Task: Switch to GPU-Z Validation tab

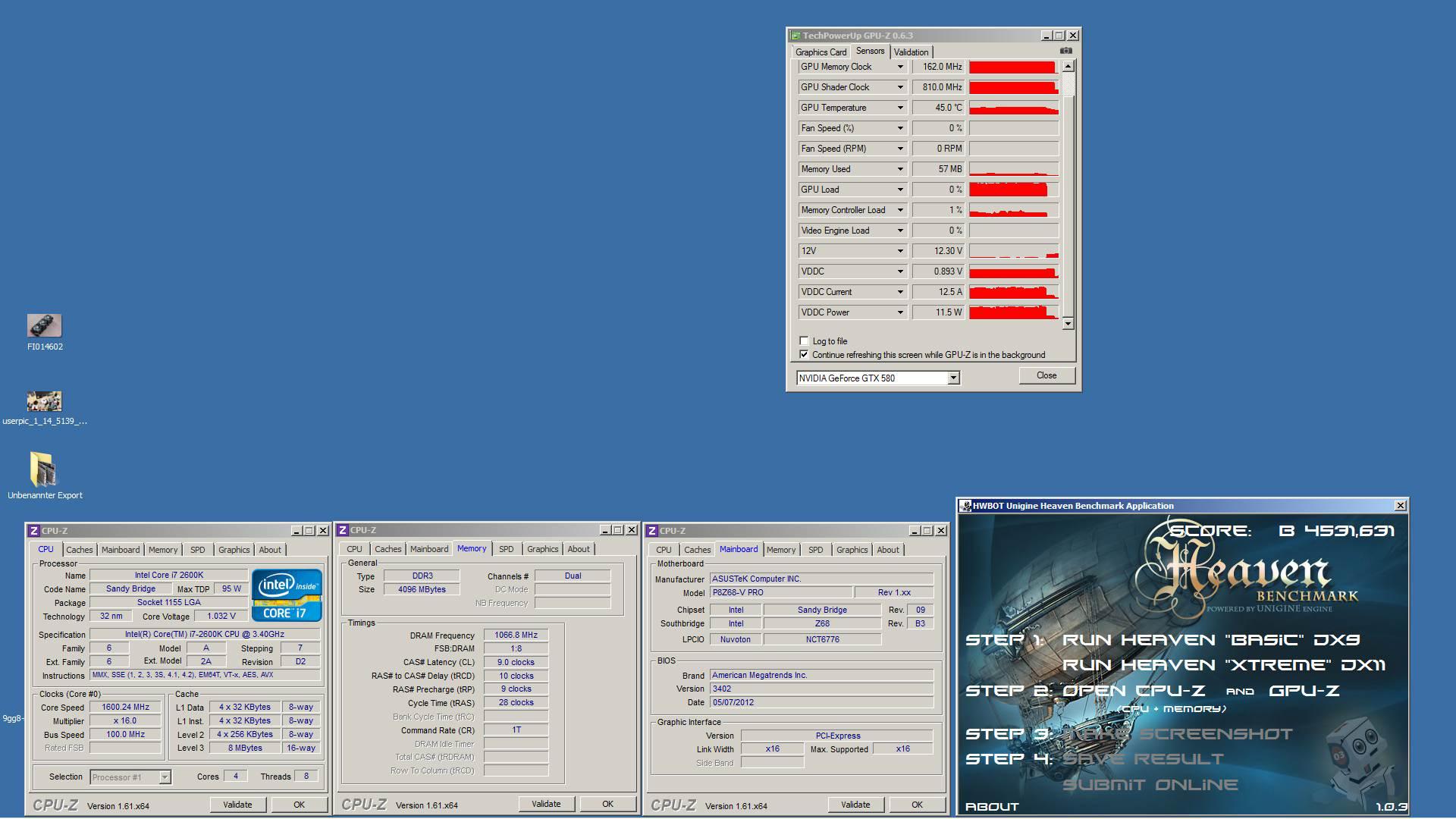Action: pos(911,52)
